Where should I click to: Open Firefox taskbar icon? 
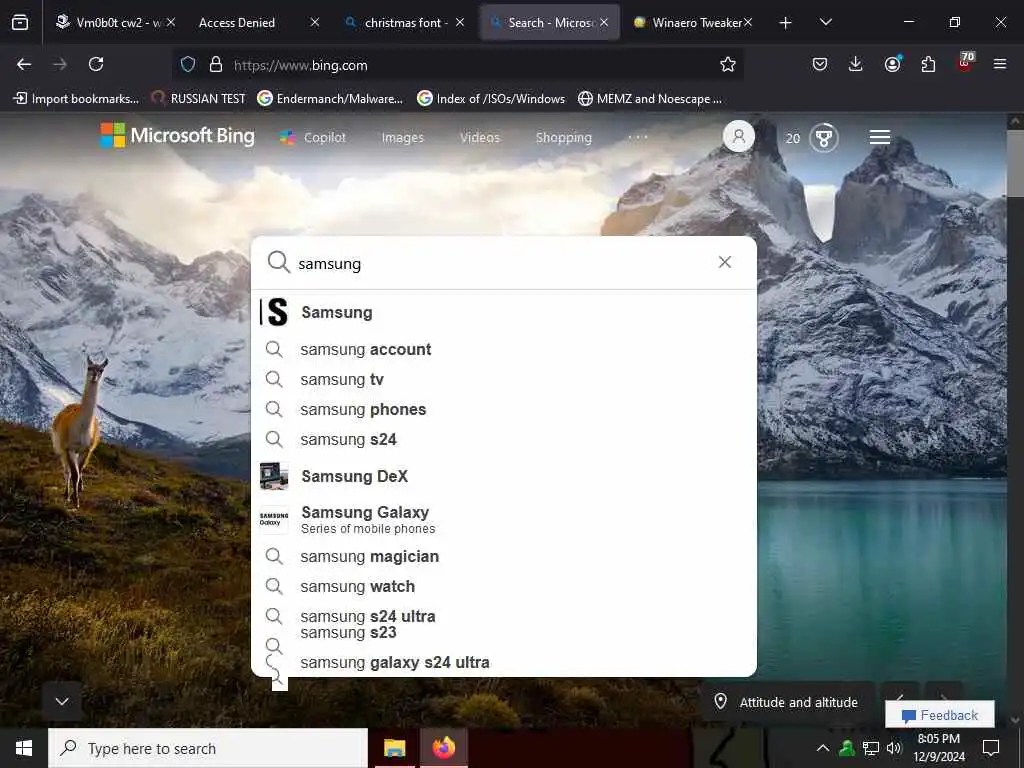(444, 748)
